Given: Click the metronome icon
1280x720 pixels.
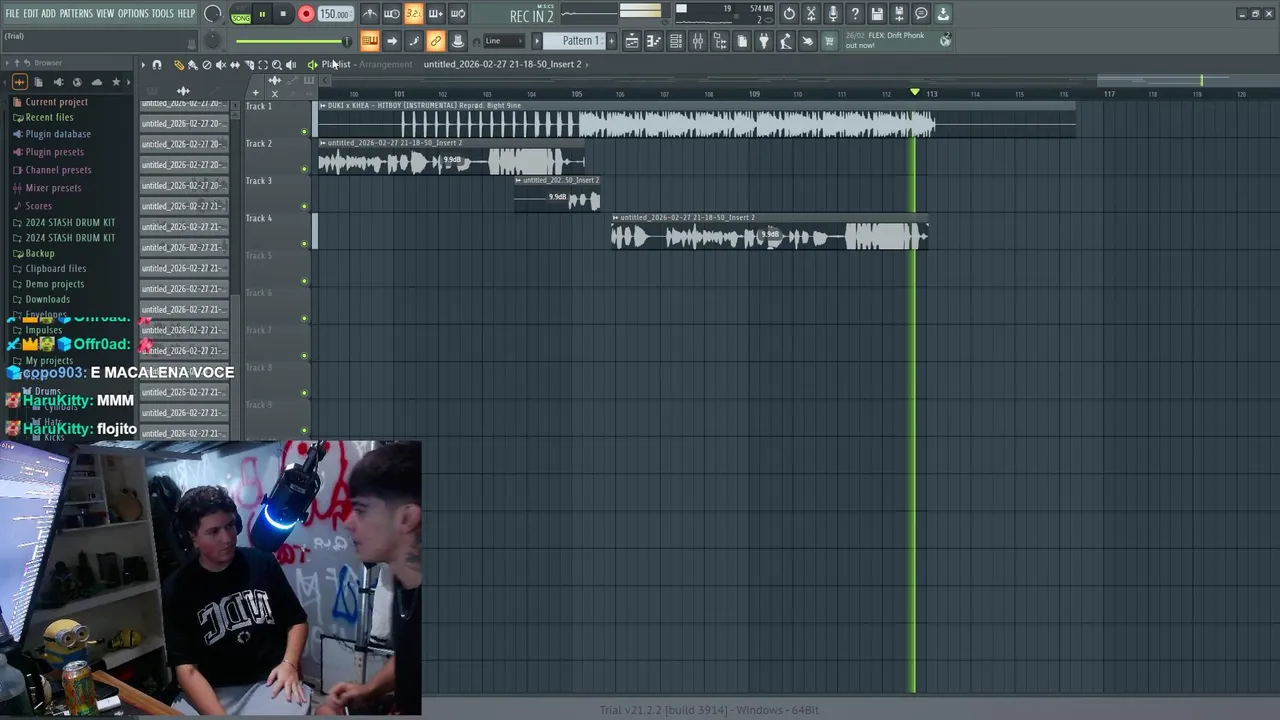Looking at the screenshot, I should pyautogui.click(x=370, y=14).
